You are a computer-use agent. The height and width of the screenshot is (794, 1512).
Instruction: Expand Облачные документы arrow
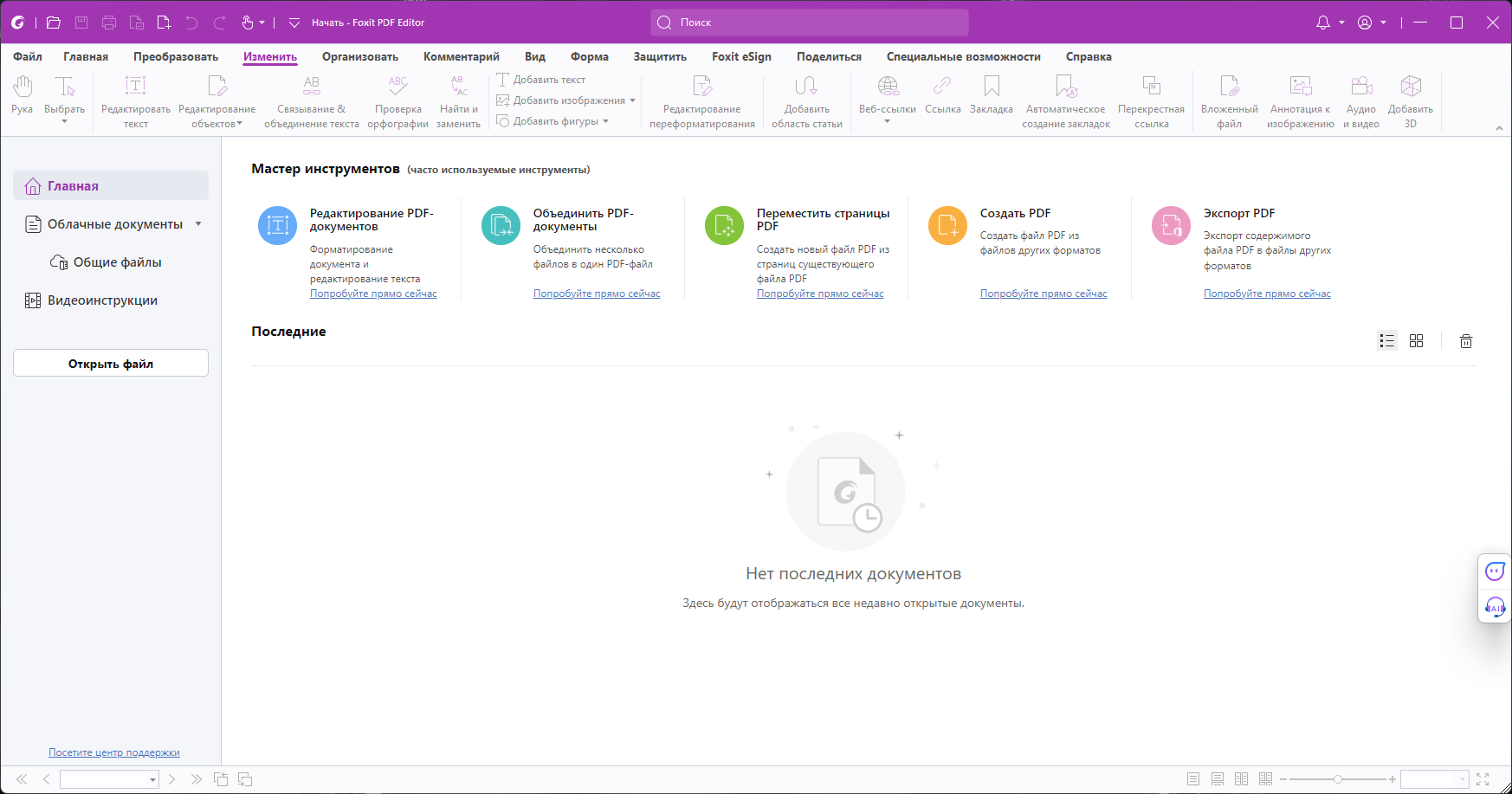(198, 224)
